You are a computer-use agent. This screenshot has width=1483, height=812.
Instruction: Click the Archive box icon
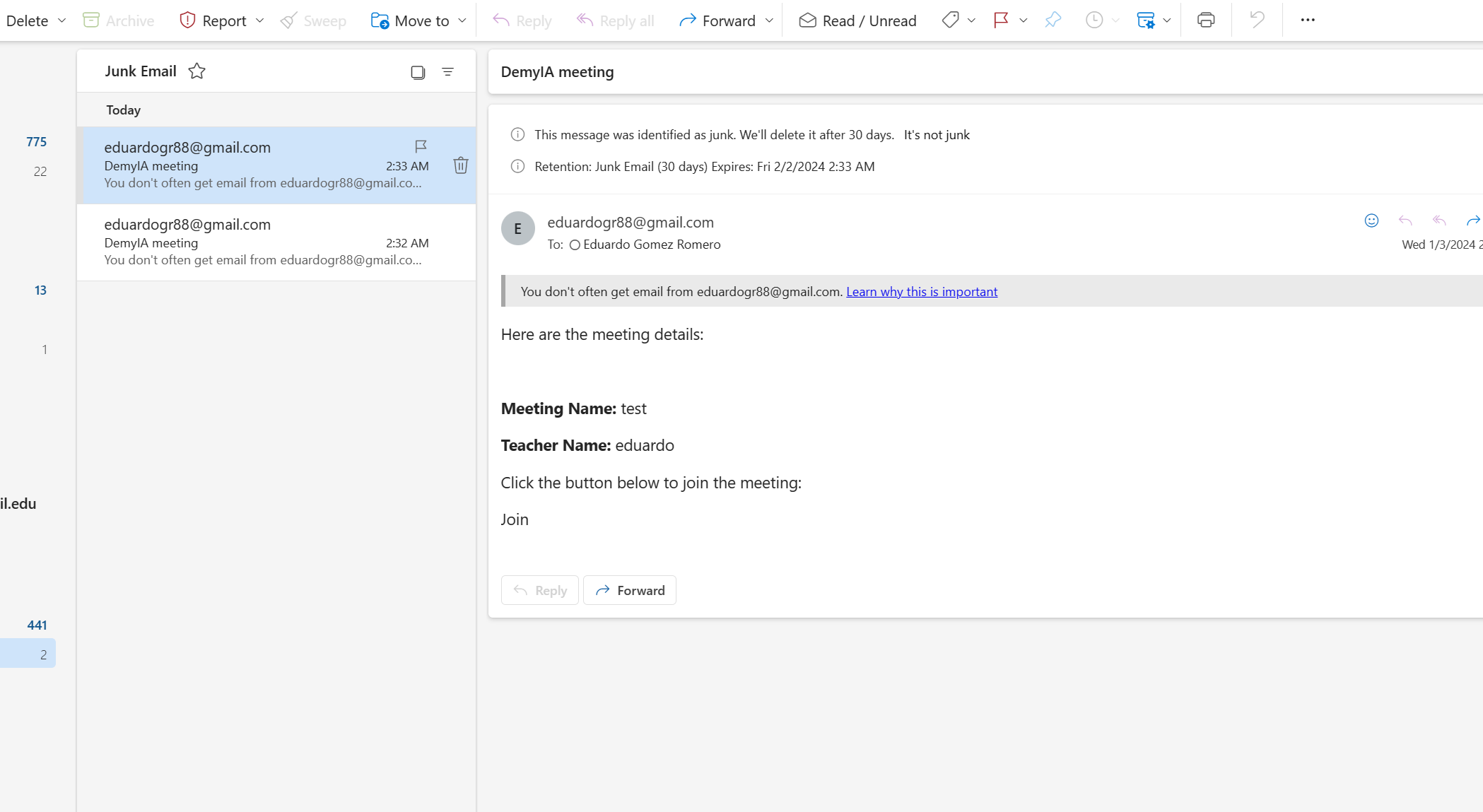click(x=91, y=20)
